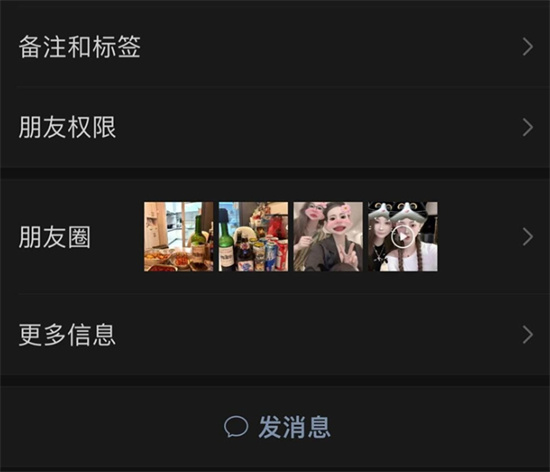Expand 朋友圈 using its right chevron
Image resolution: width=550 pixels, height=472 pixels.
[x=528, y=237]
